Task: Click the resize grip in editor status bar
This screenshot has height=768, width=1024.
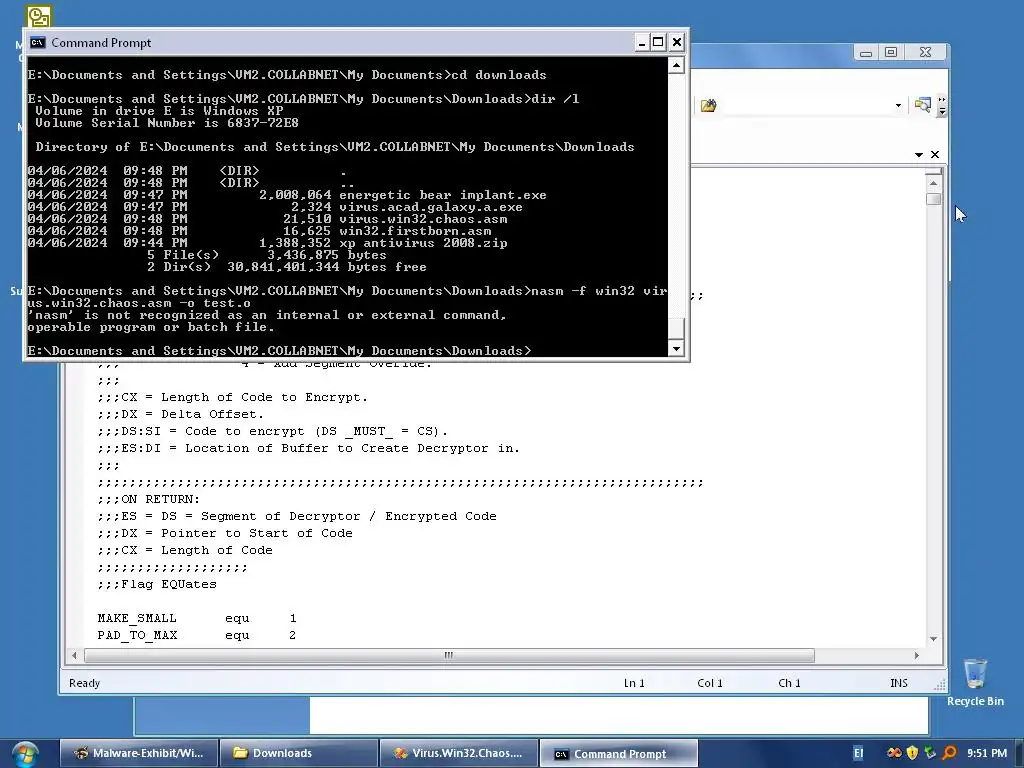Action: 940,685
